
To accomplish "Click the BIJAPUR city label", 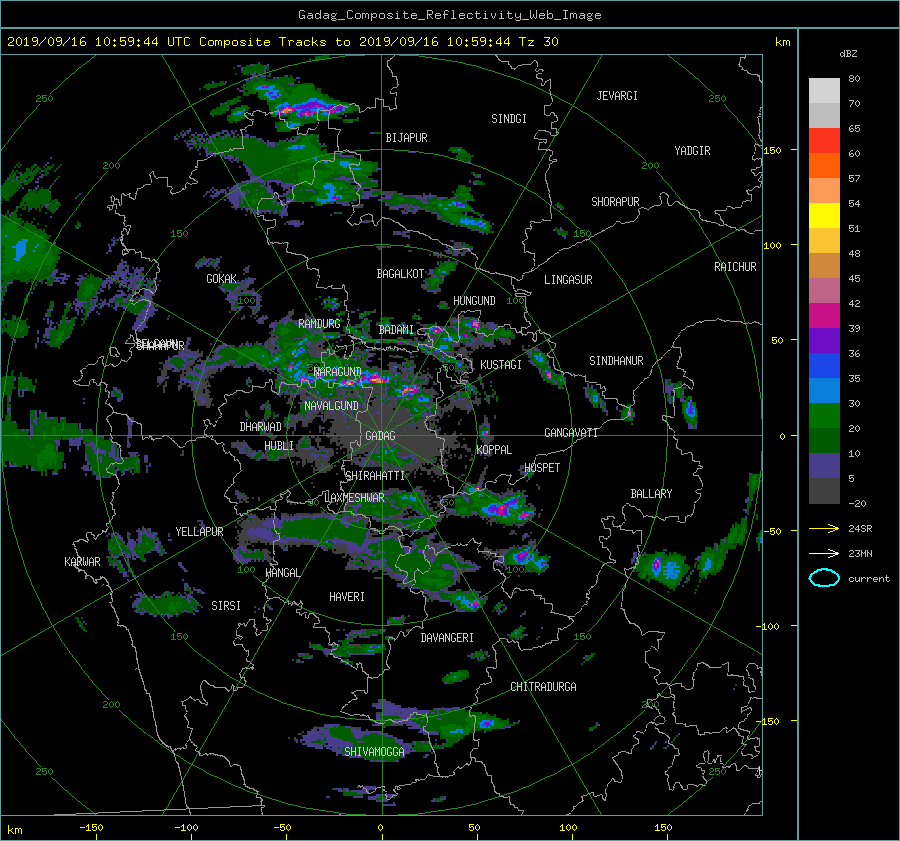I will (406, 138).
